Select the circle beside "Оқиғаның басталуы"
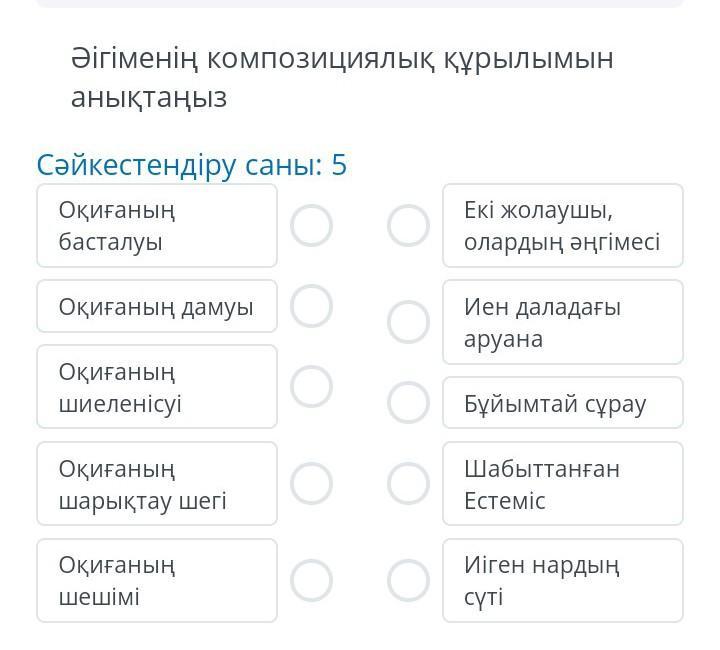The height and width of the screenshot is (650, 720). 311,226
